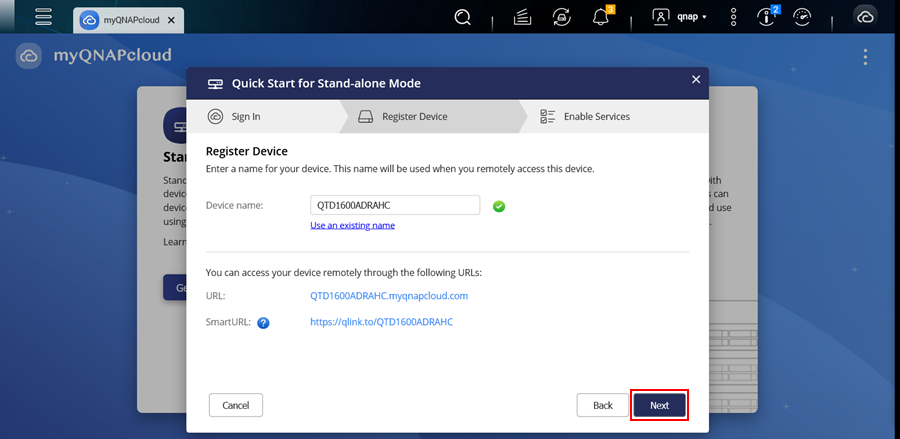The width and height of the screenshot is (900, 439).
Task: Open external devices sync icon
Action: [x=561, y=17]
